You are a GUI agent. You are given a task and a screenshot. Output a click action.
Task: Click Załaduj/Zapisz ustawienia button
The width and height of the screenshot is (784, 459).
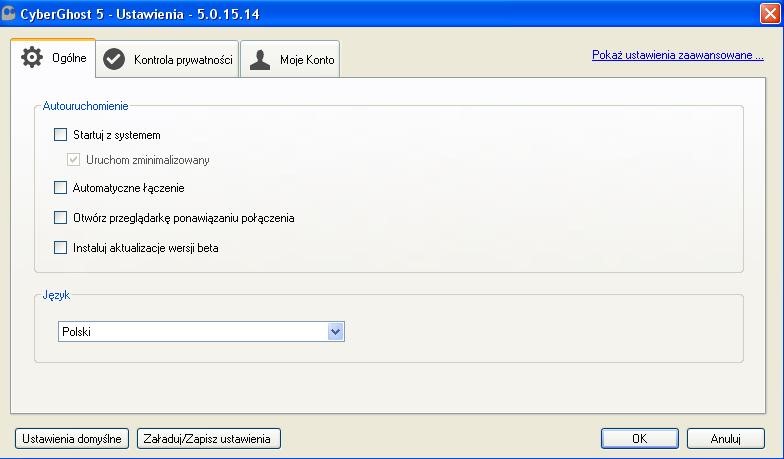[208, 438]
